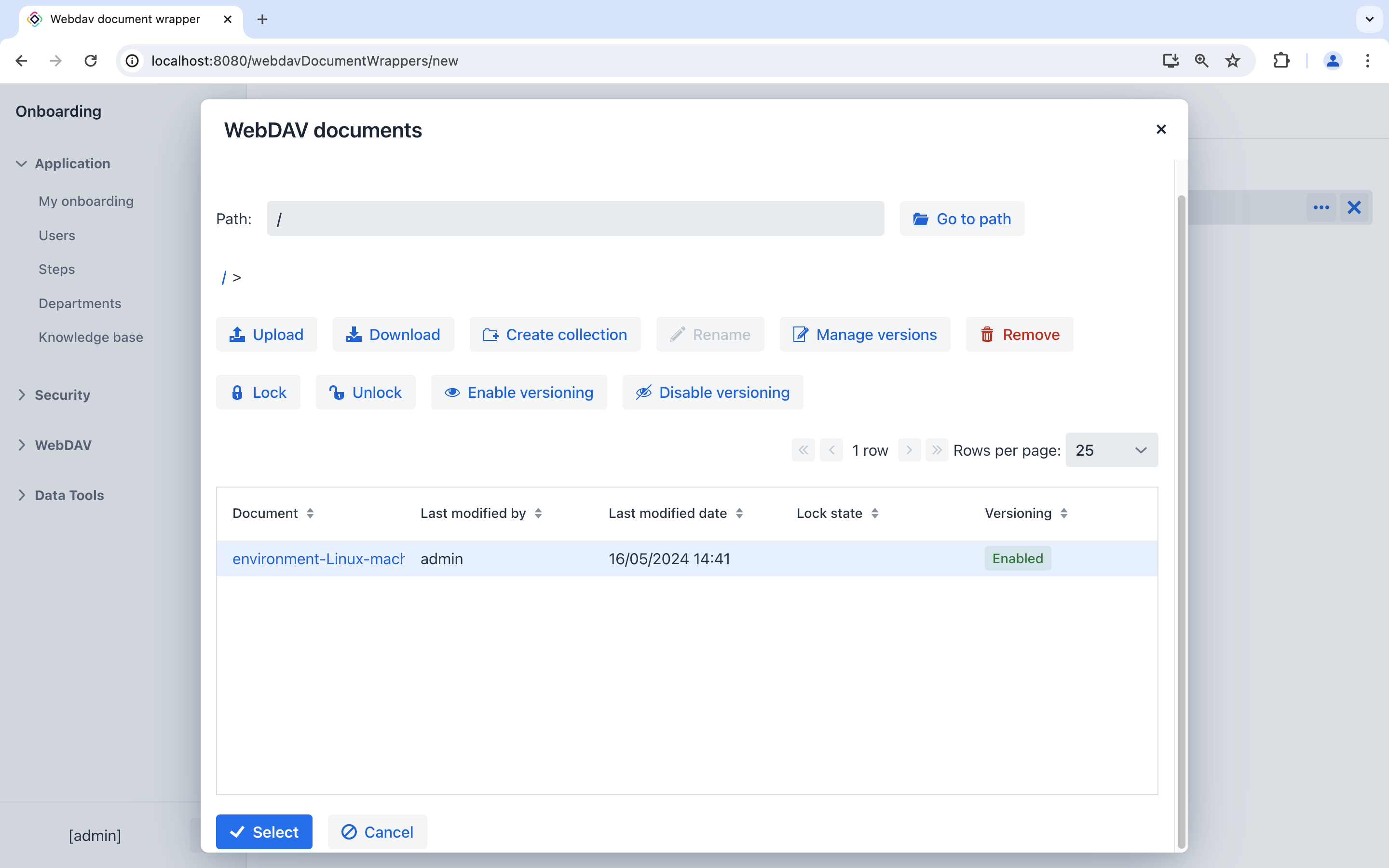Click the Path input field
Screen dimensions: 1389x868
click(575, 219)
